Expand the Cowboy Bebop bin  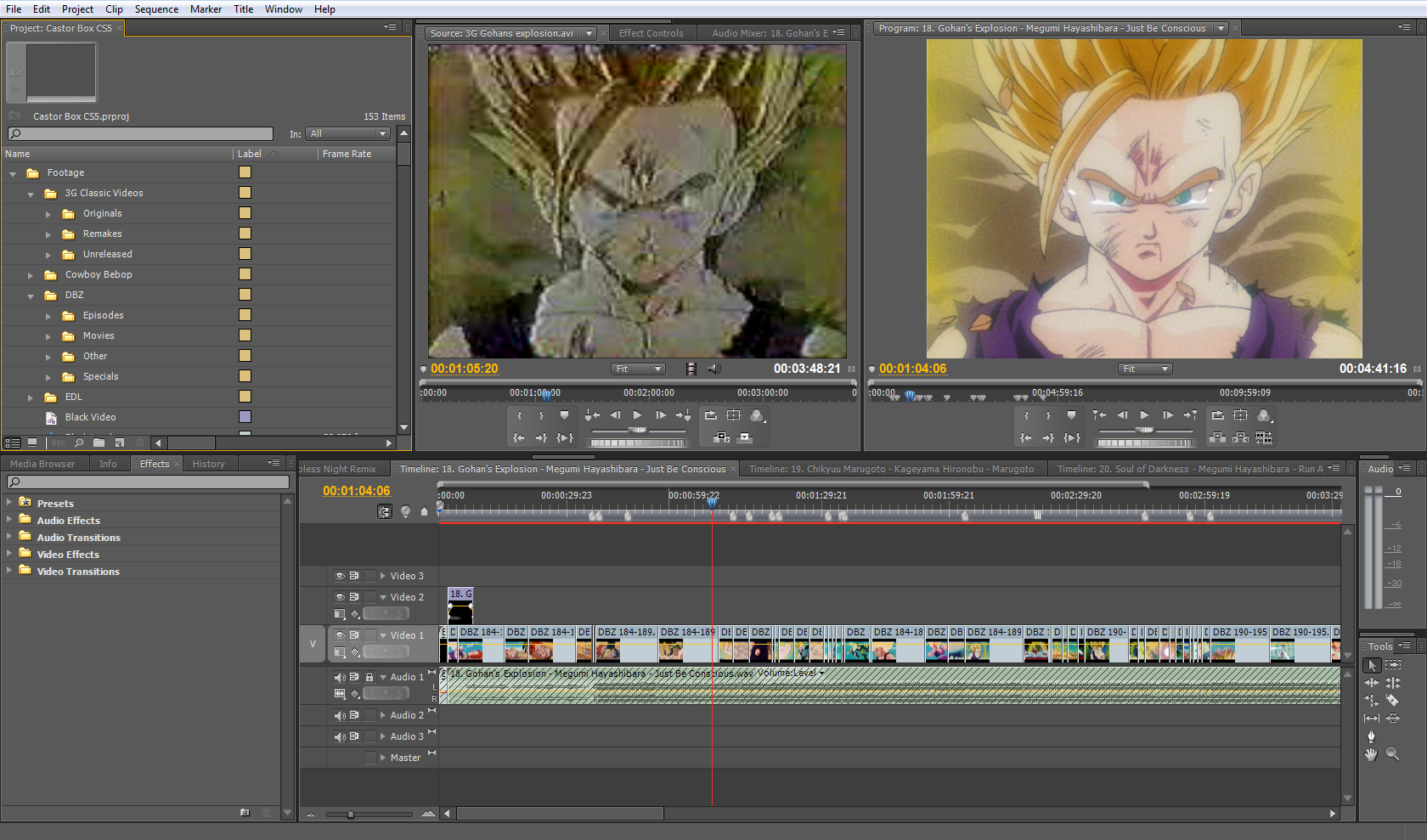pyautogui.click(x=31, y=275)
